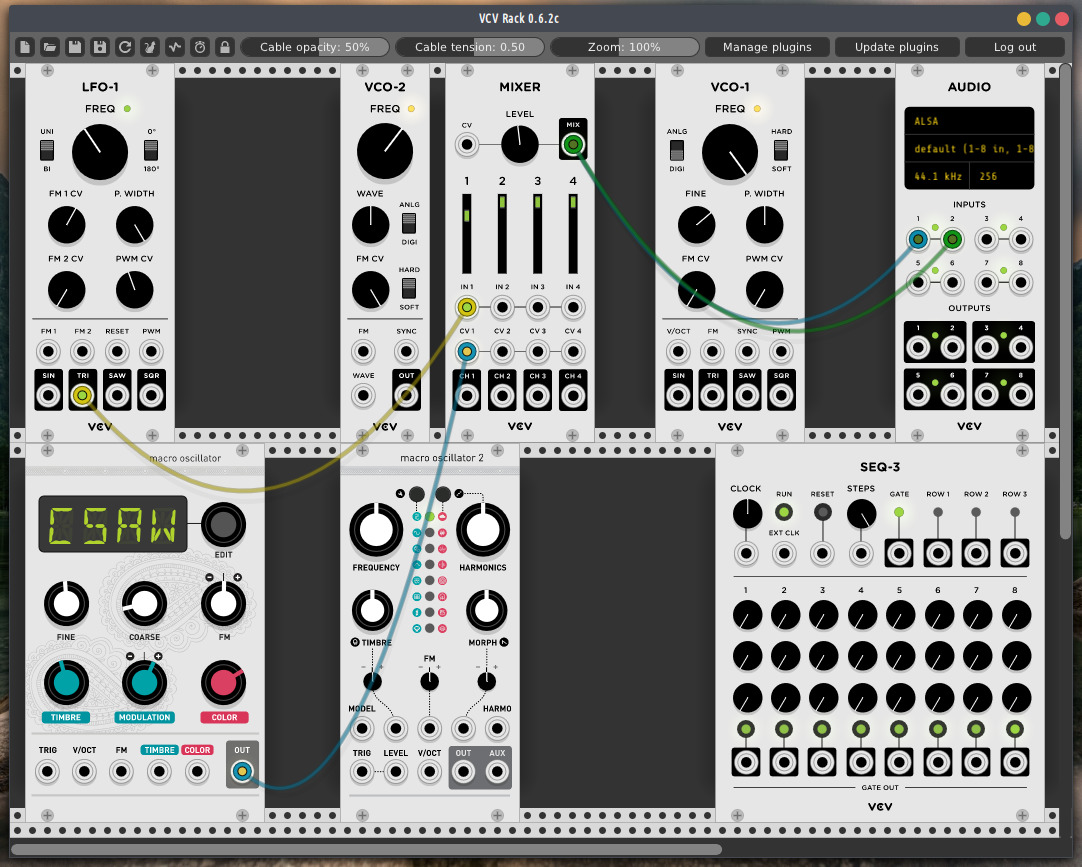The height and width of the screenshot is (867, 1082).
Task: Open the 256 block size selector
Action: (1001, 176)
